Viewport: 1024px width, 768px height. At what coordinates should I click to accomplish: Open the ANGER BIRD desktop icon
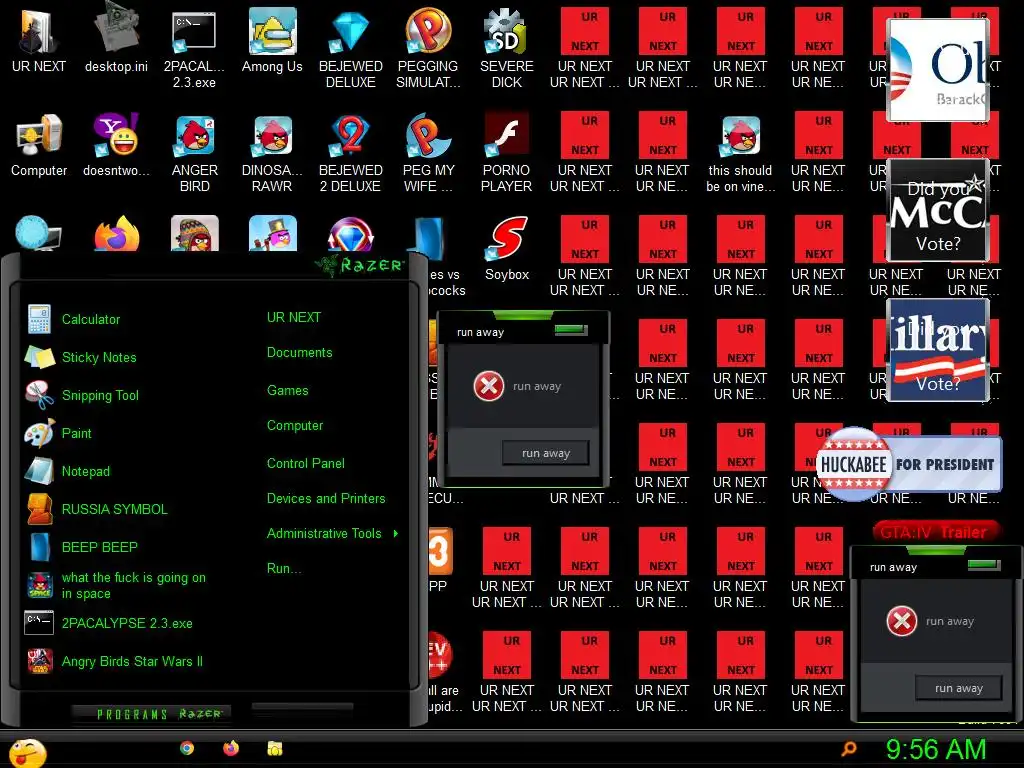[x=194, y=153]
